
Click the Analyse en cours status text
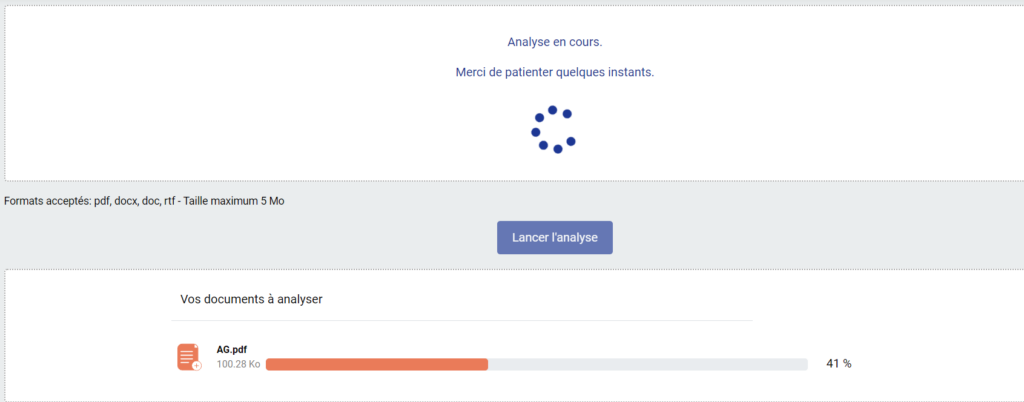554,42
